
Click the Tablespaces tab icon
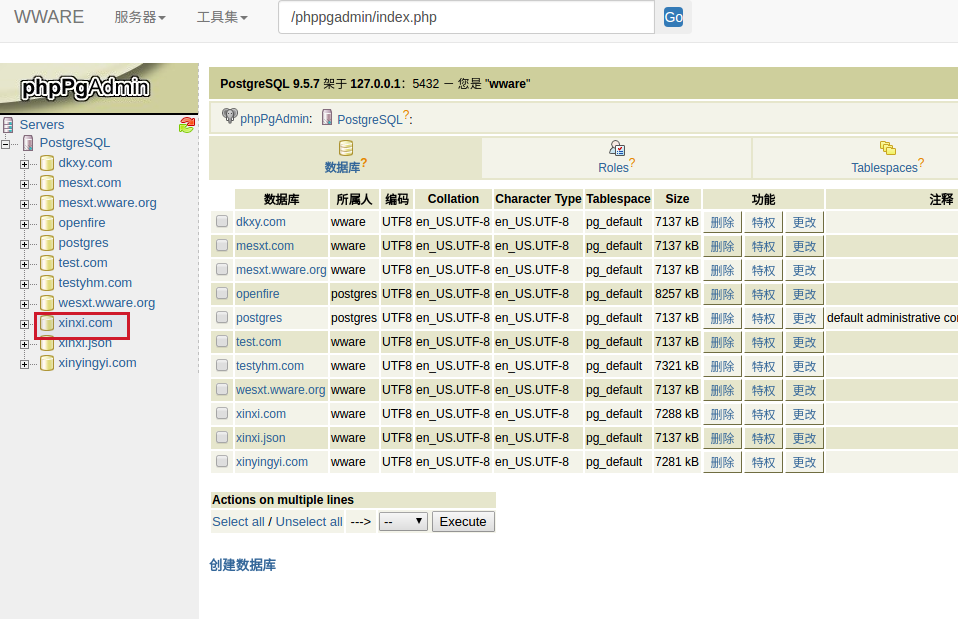pyautogui.click(x=888, y=148)
